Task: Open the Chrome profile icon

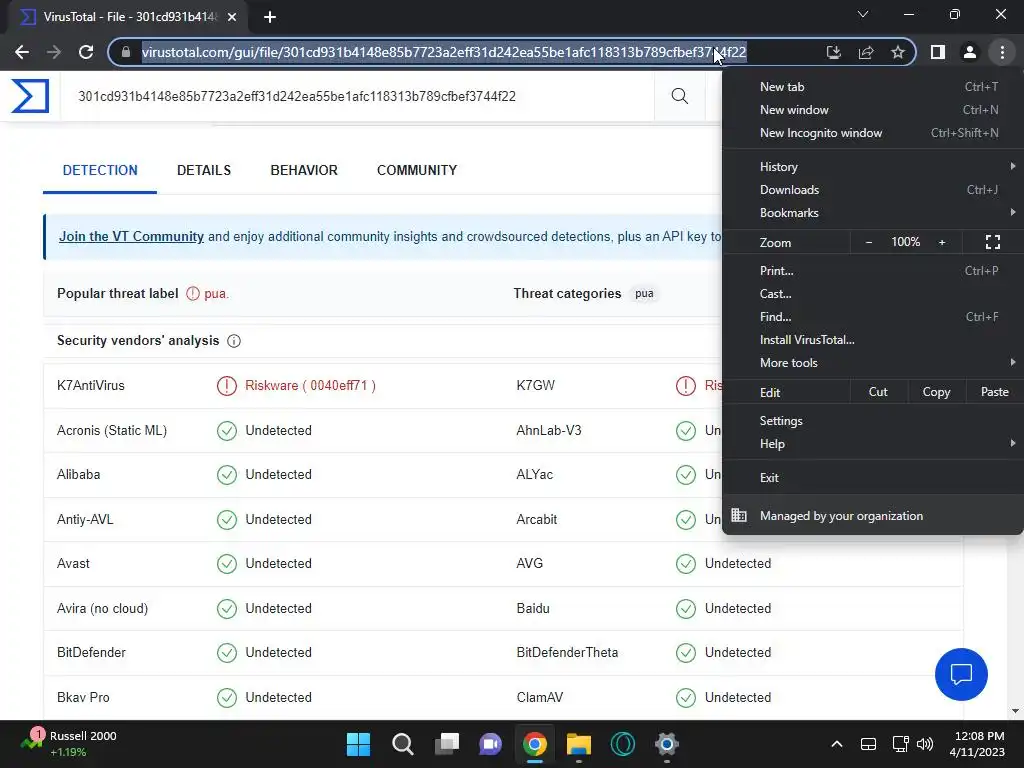Action: (x=970, y=52)
